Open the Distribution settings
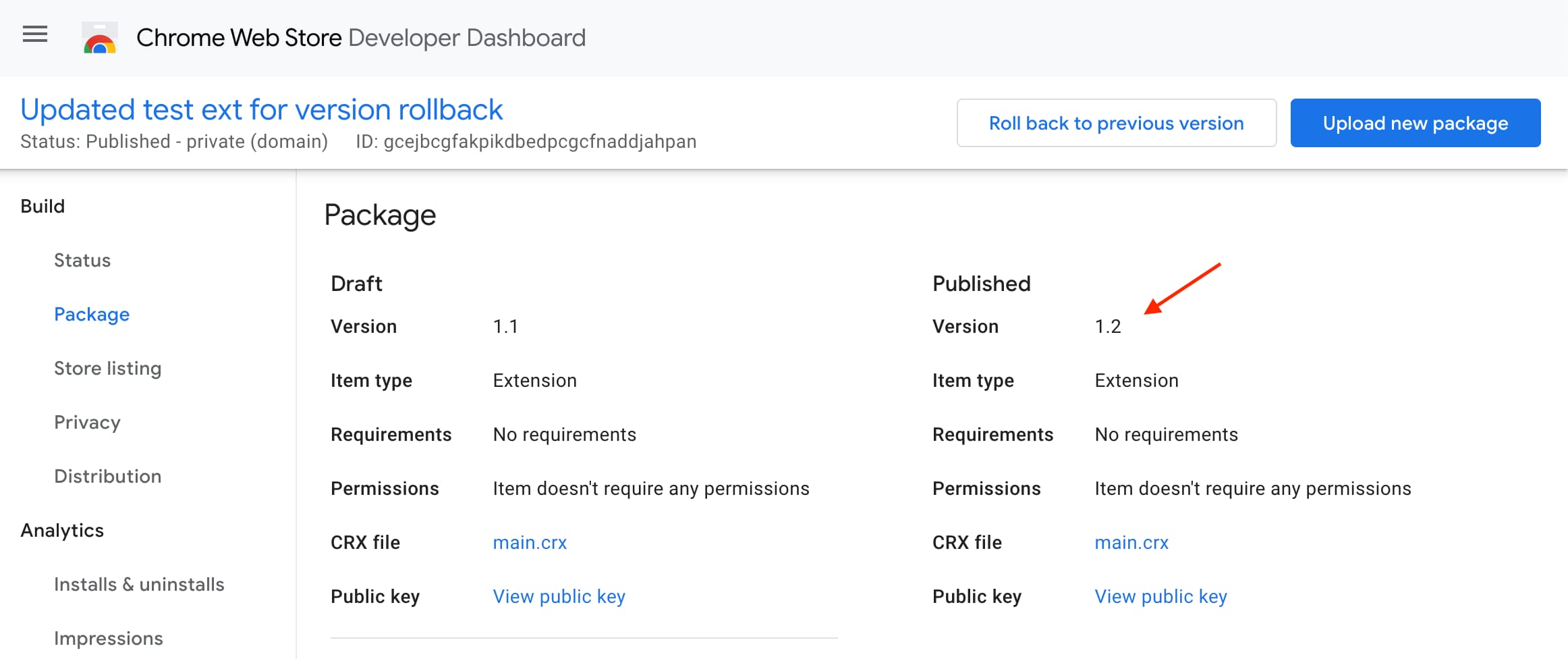The width and height of the screenshot is (1568, 659). [x=108, y=476]
